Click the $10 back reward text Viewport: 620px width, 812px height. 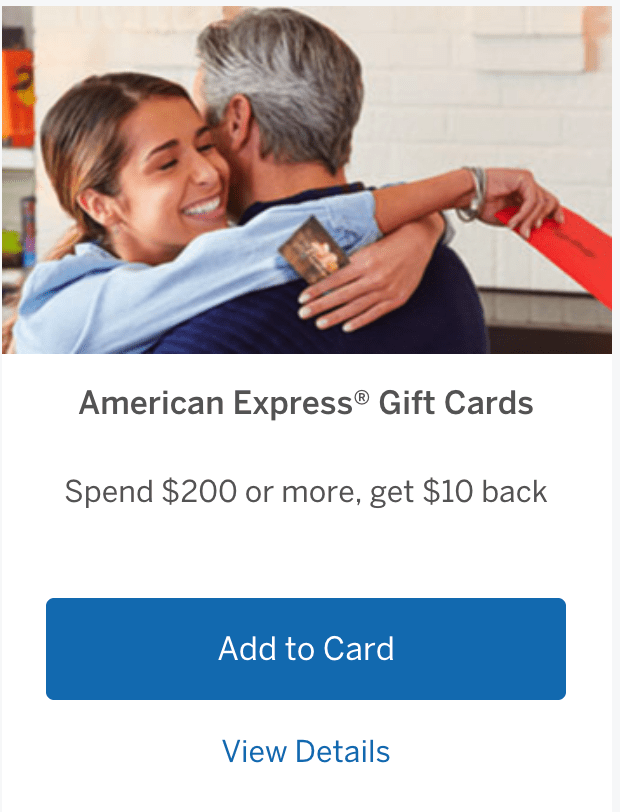tap(485, 491)
